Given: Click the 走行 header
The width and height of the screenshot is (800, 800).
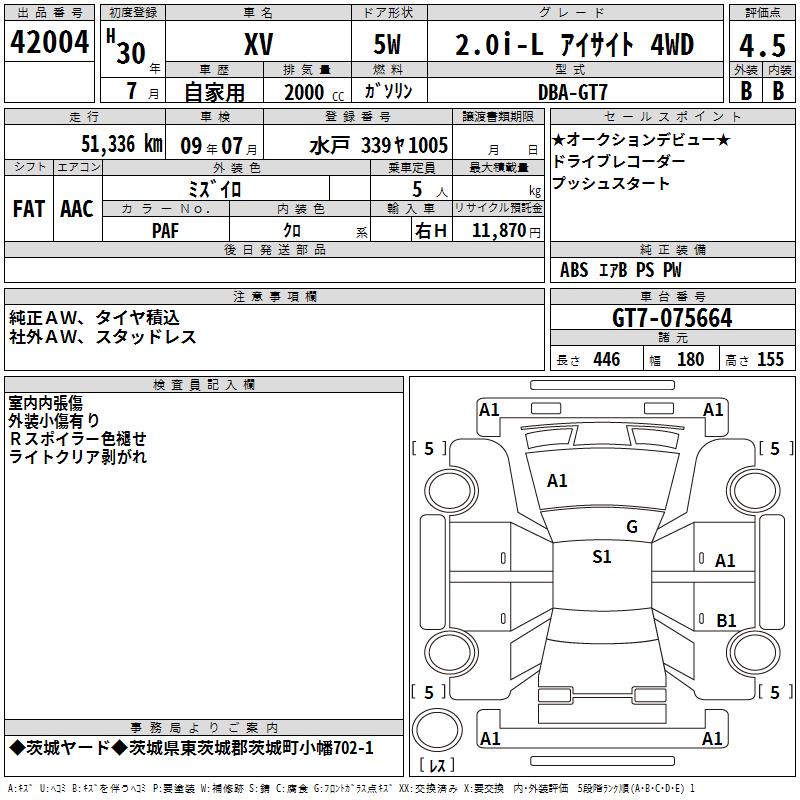Looking at the screenshot, I should tap(84, 116).
